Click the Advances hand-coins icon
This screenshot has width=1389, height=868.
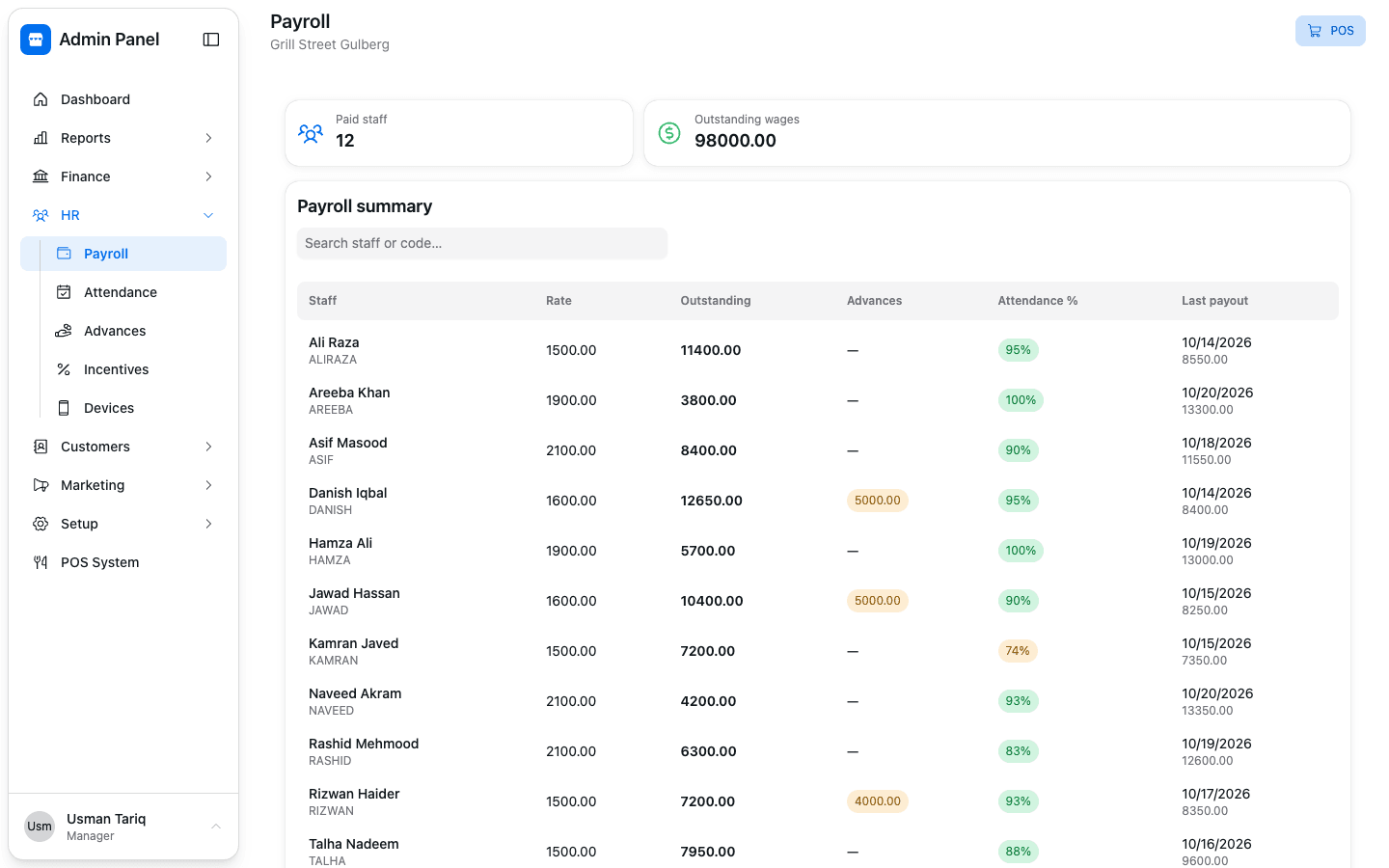pyautogui.click(x=64, y=331)
